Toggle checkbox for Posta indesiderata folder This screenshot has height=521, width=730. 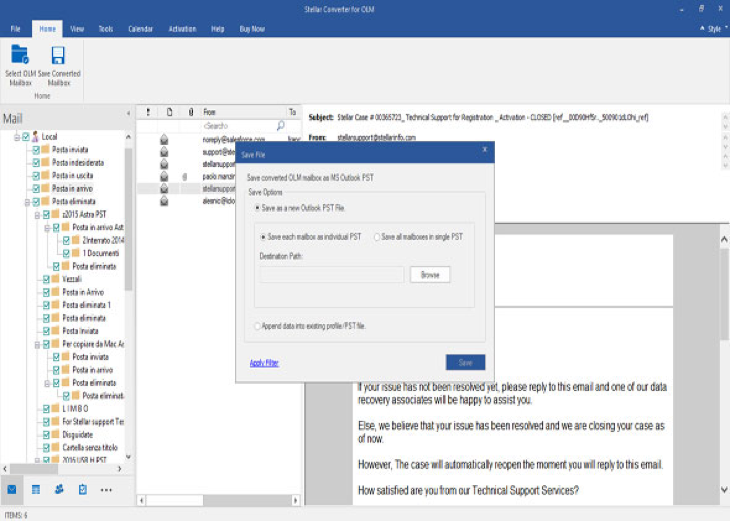click(x=36, y=162)
